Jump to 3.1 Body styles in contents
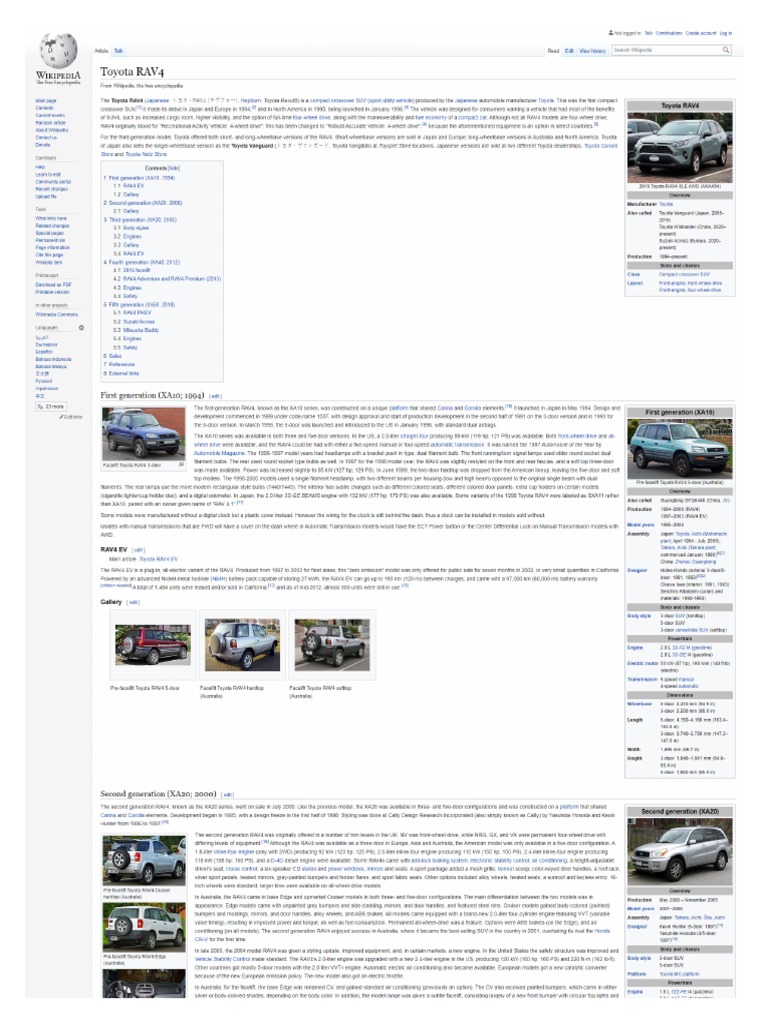This screenshot has width=768, height=1024. click(x=131, y=229)
